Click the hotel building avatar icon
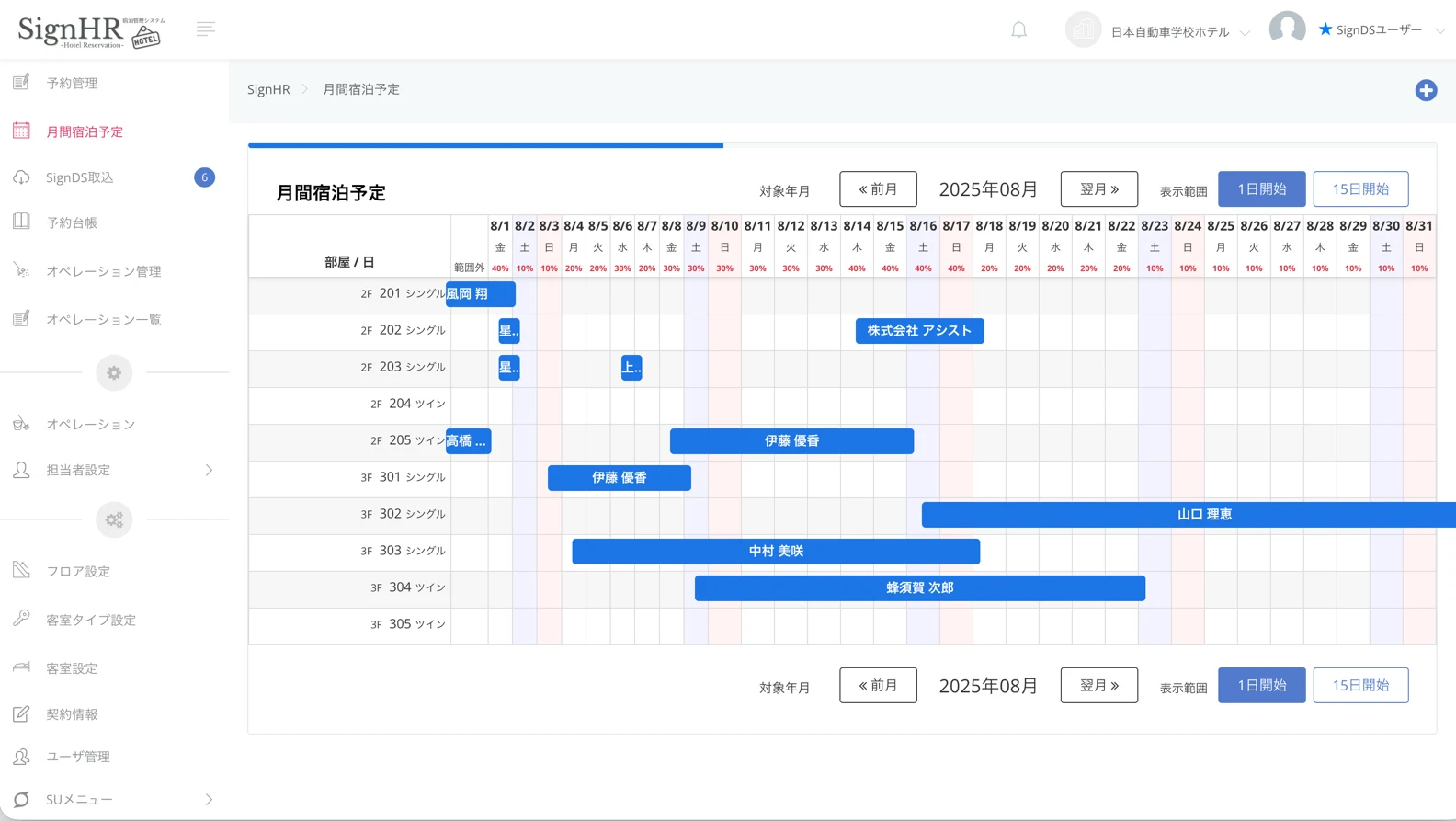 [1083, 29]
